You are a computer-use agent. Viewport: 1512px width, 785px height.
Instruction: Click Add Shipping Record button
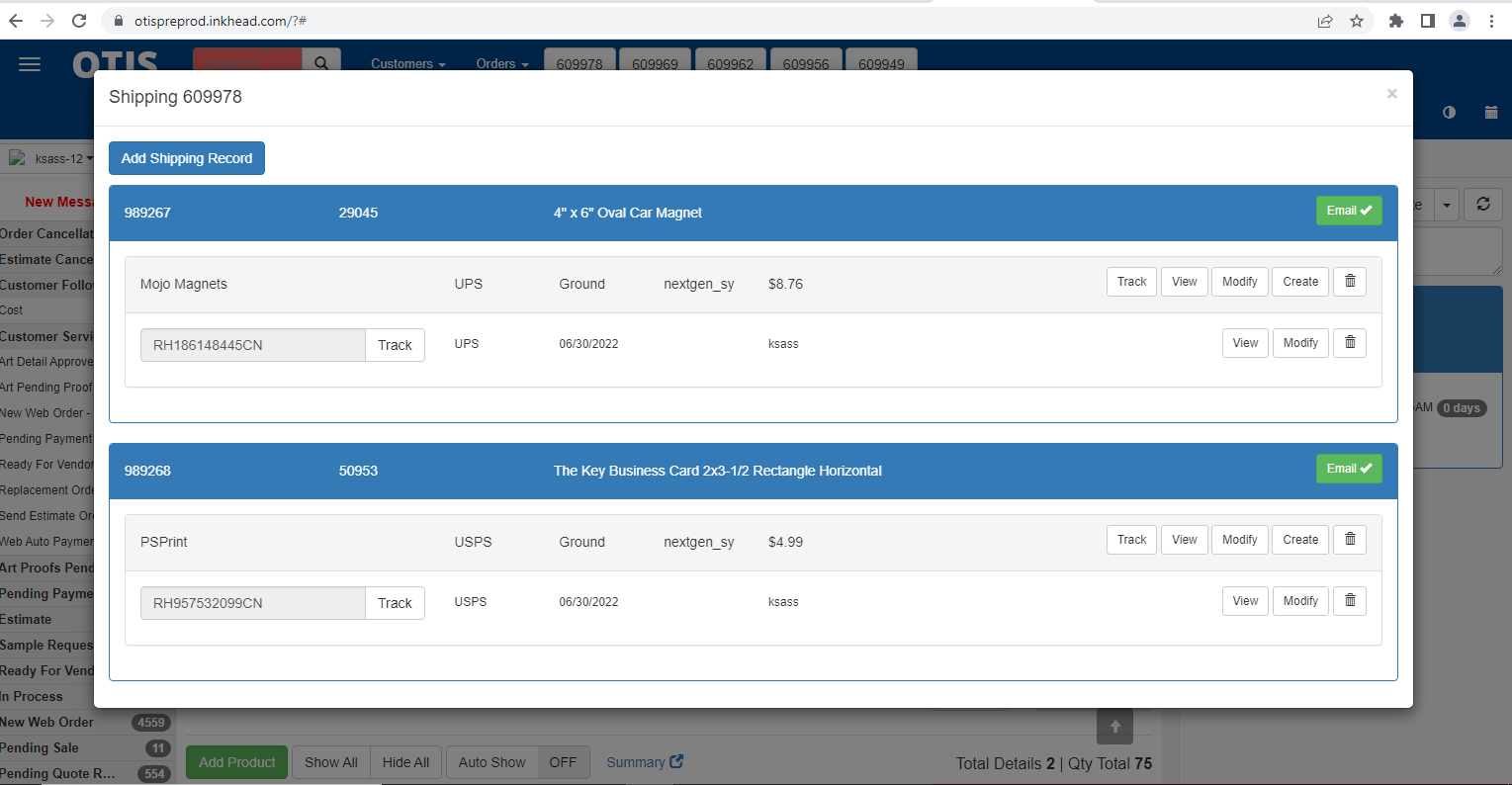click(187, 158)
